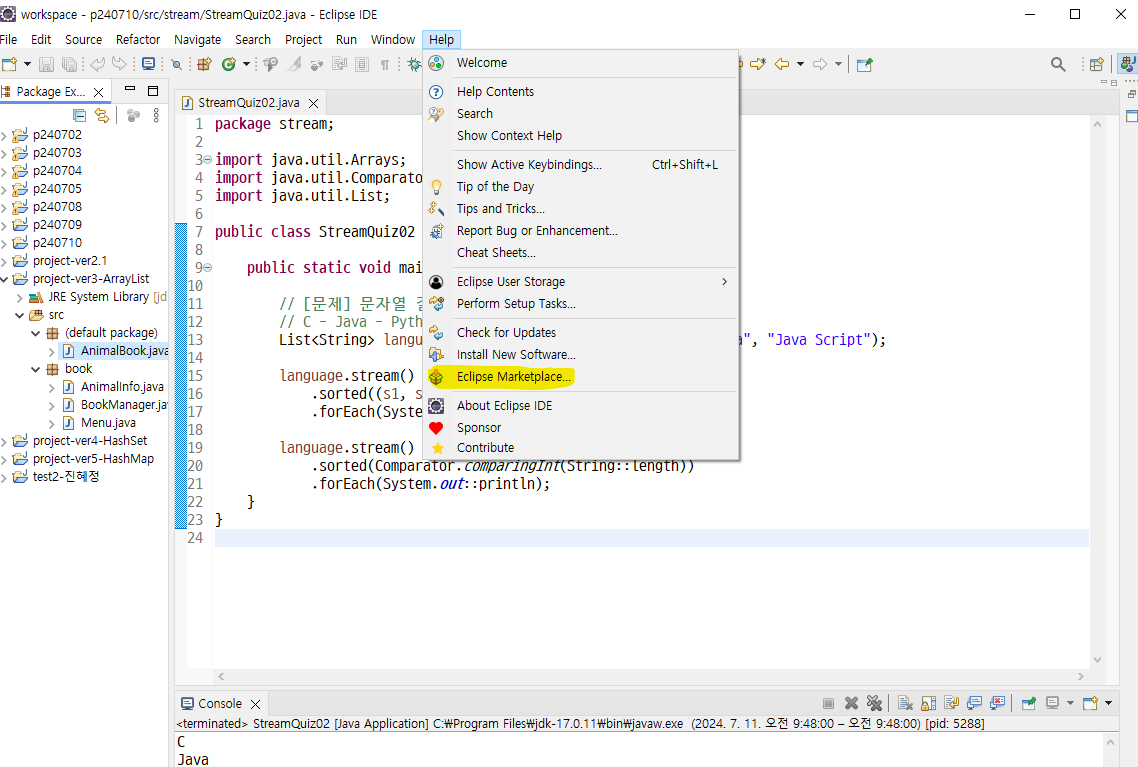Viewport: 1138px width, 767px height.
Task: Close the StreamQuiz02.java tab
Action: (314, 103)
